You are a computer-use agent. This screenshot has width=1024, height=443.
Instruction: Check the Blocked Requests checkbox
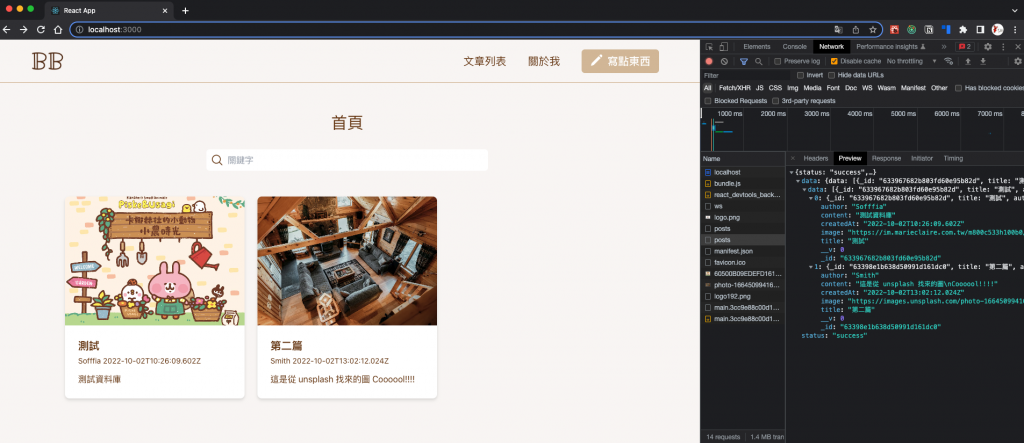coord(708,101)
